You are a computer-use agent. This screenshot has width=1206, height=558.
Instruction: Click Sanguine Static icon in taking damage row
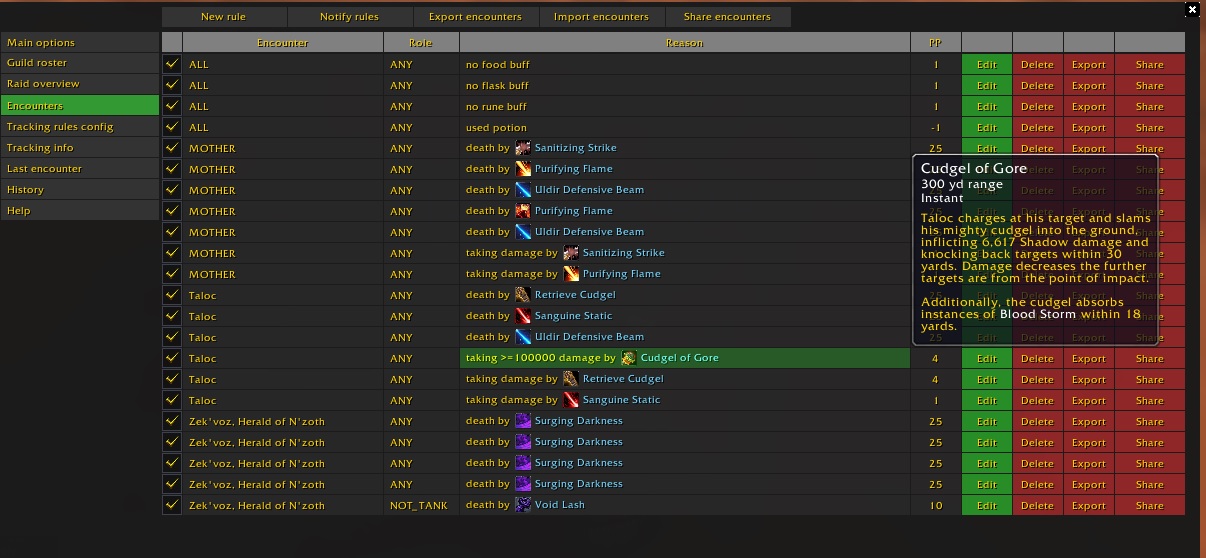click(x=571, y=400)
